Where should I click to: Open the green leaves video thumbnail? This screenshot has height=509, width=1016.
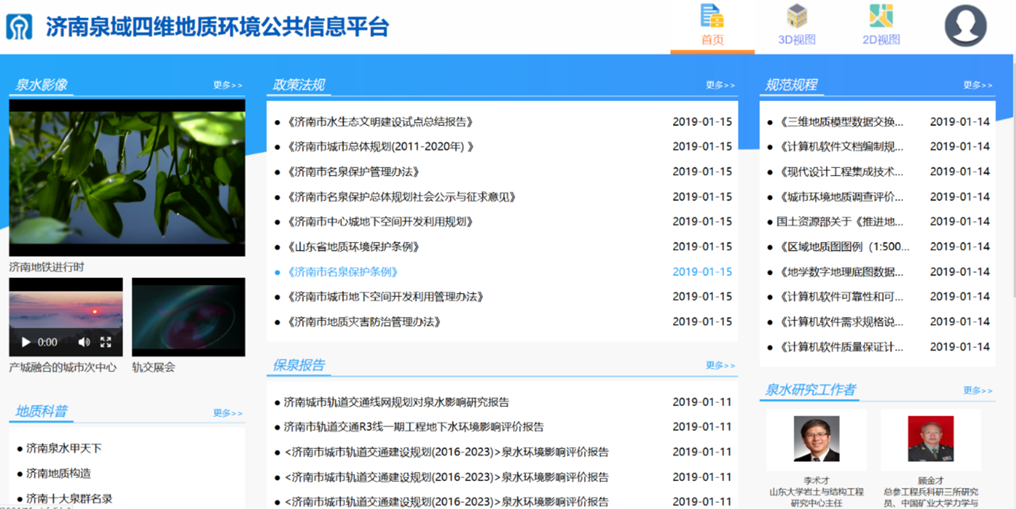click(127, 177)
